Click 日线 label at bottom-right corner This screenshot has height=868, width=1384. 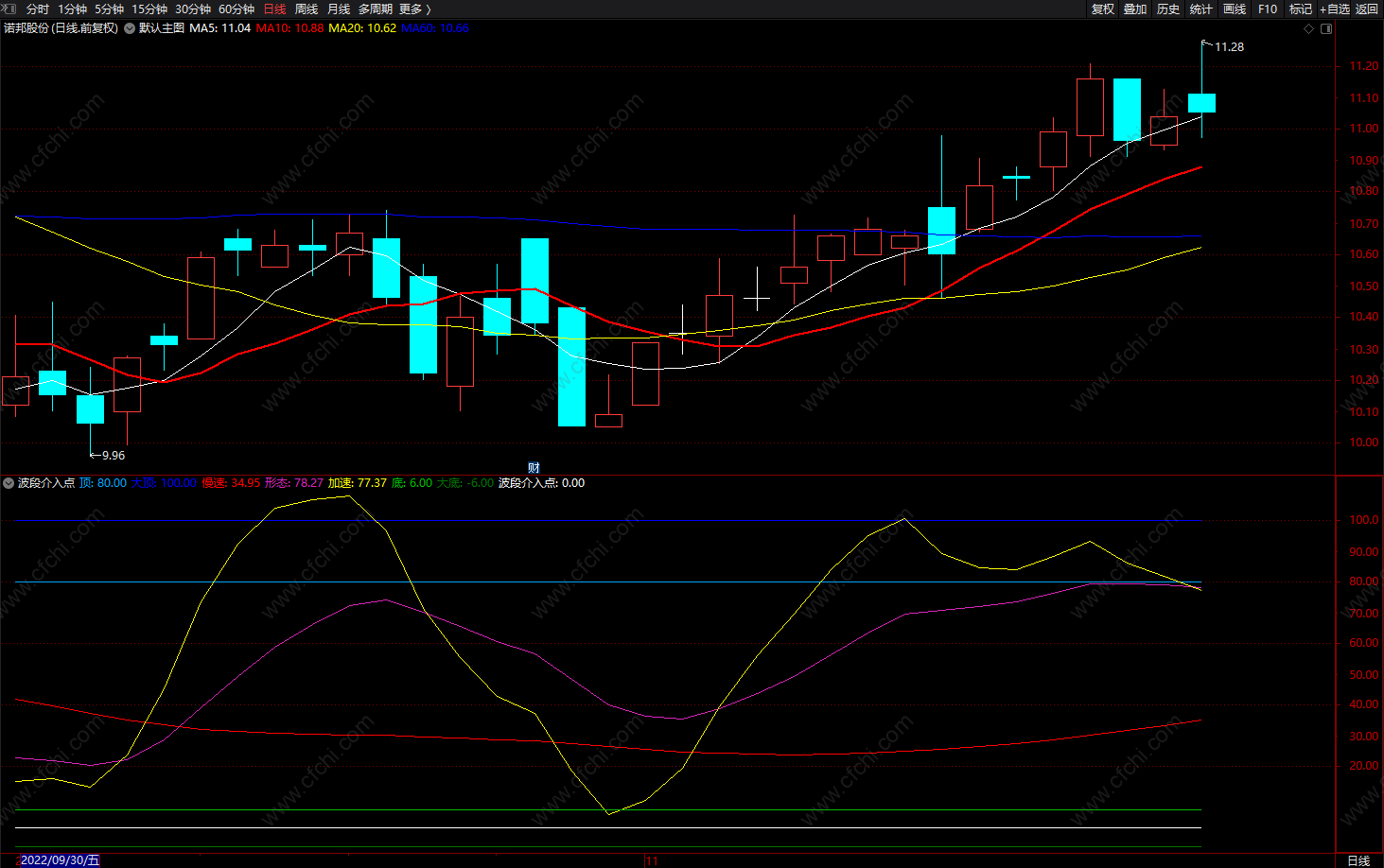(x=1358, y=860)
